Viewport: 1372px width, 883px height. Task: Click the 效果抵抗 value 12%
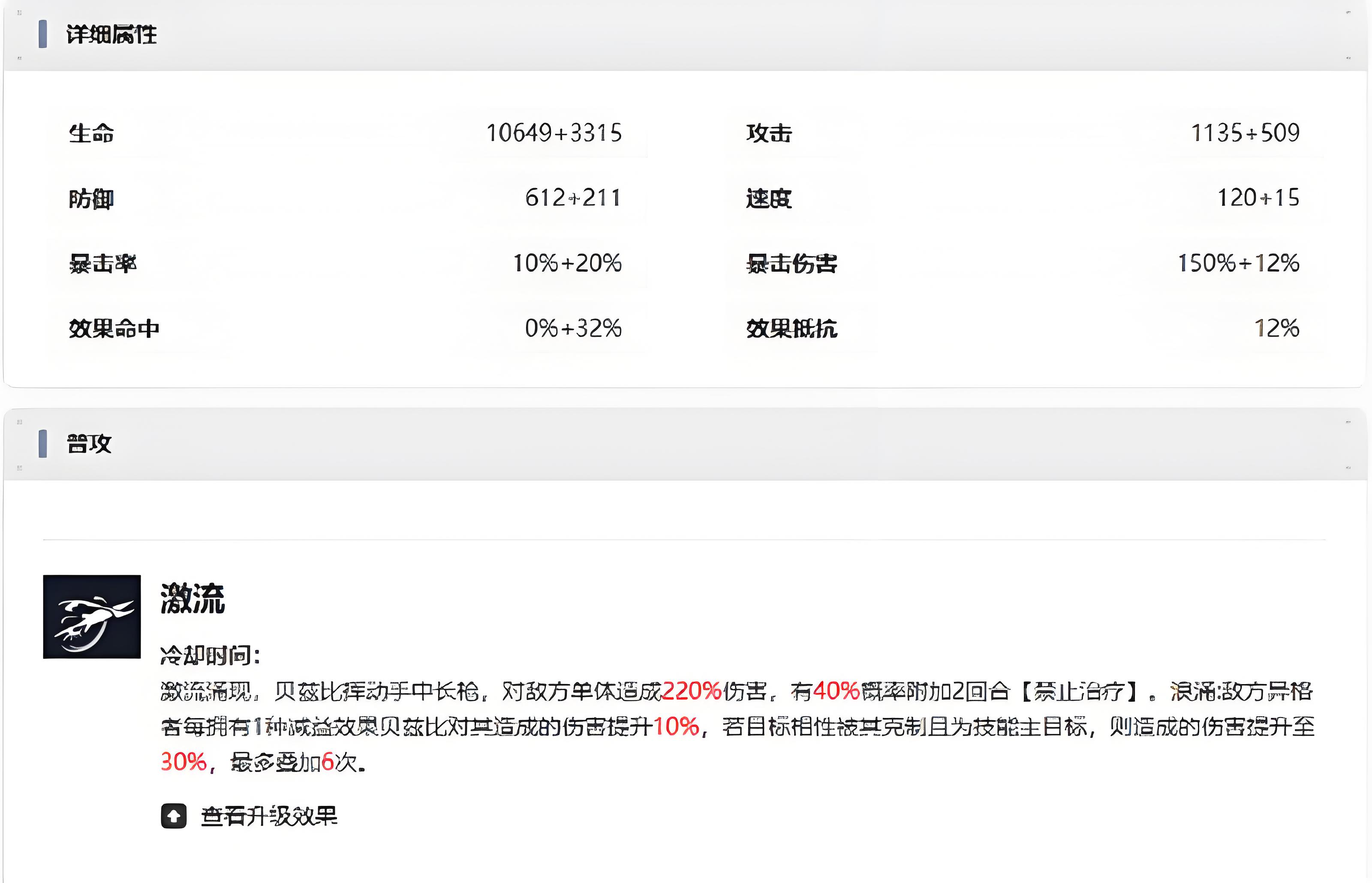1276,328
